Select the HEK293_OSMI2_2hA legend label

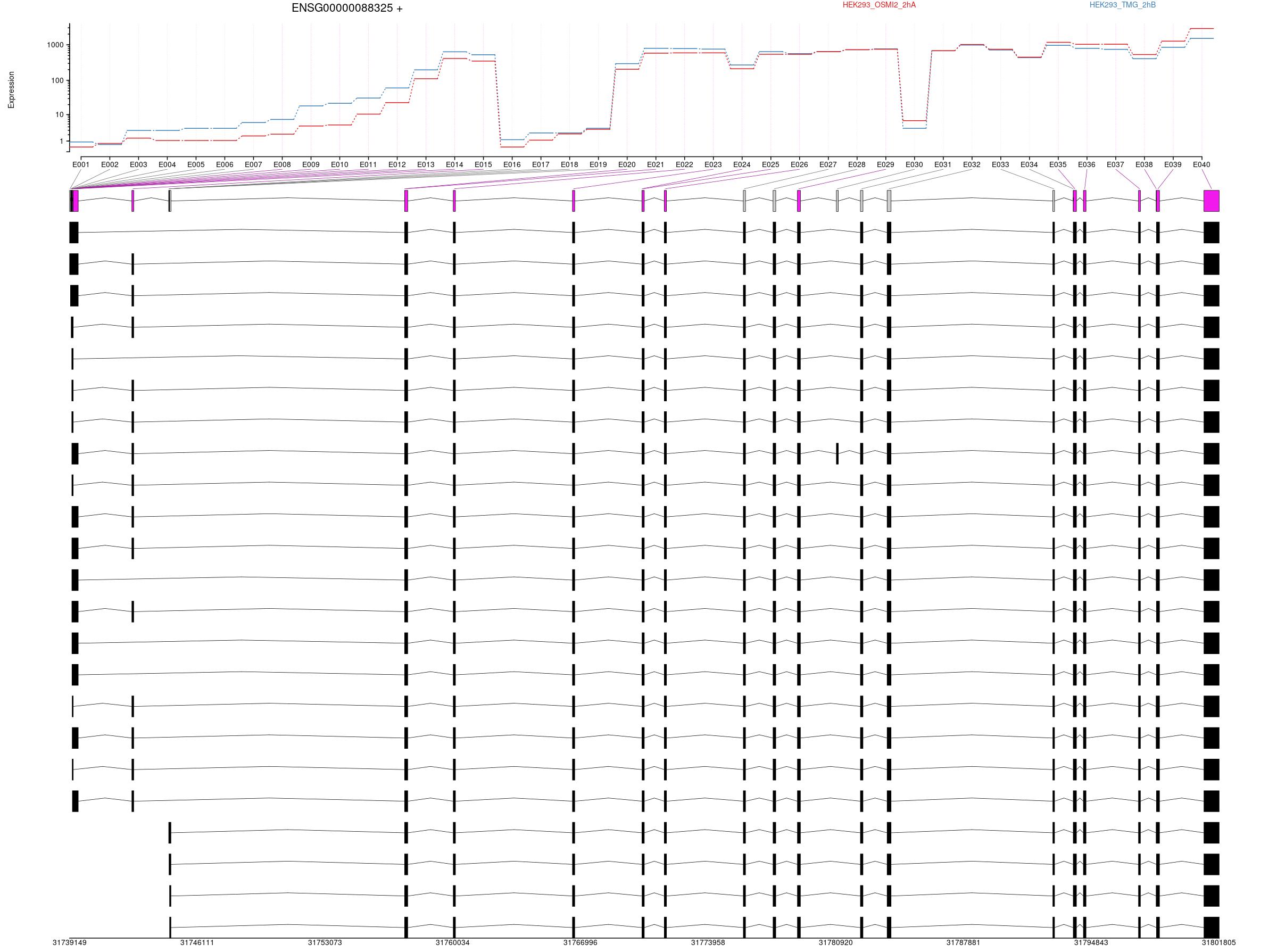pyautogui.click(x=879, y=5)
